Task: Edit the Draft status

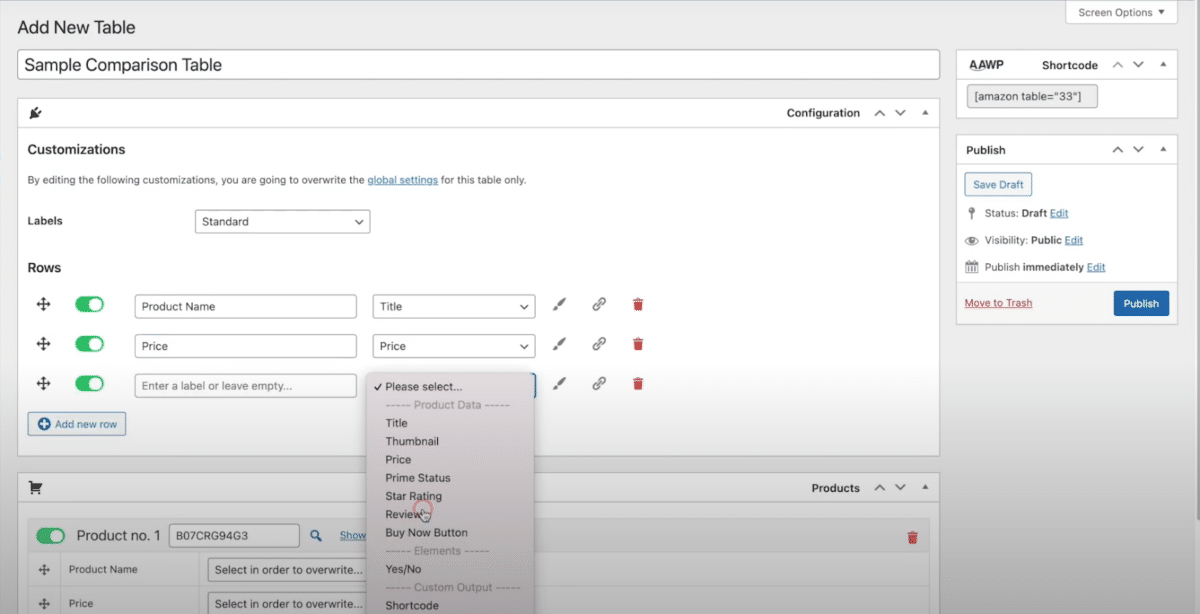Action: tap(1059, 213)
